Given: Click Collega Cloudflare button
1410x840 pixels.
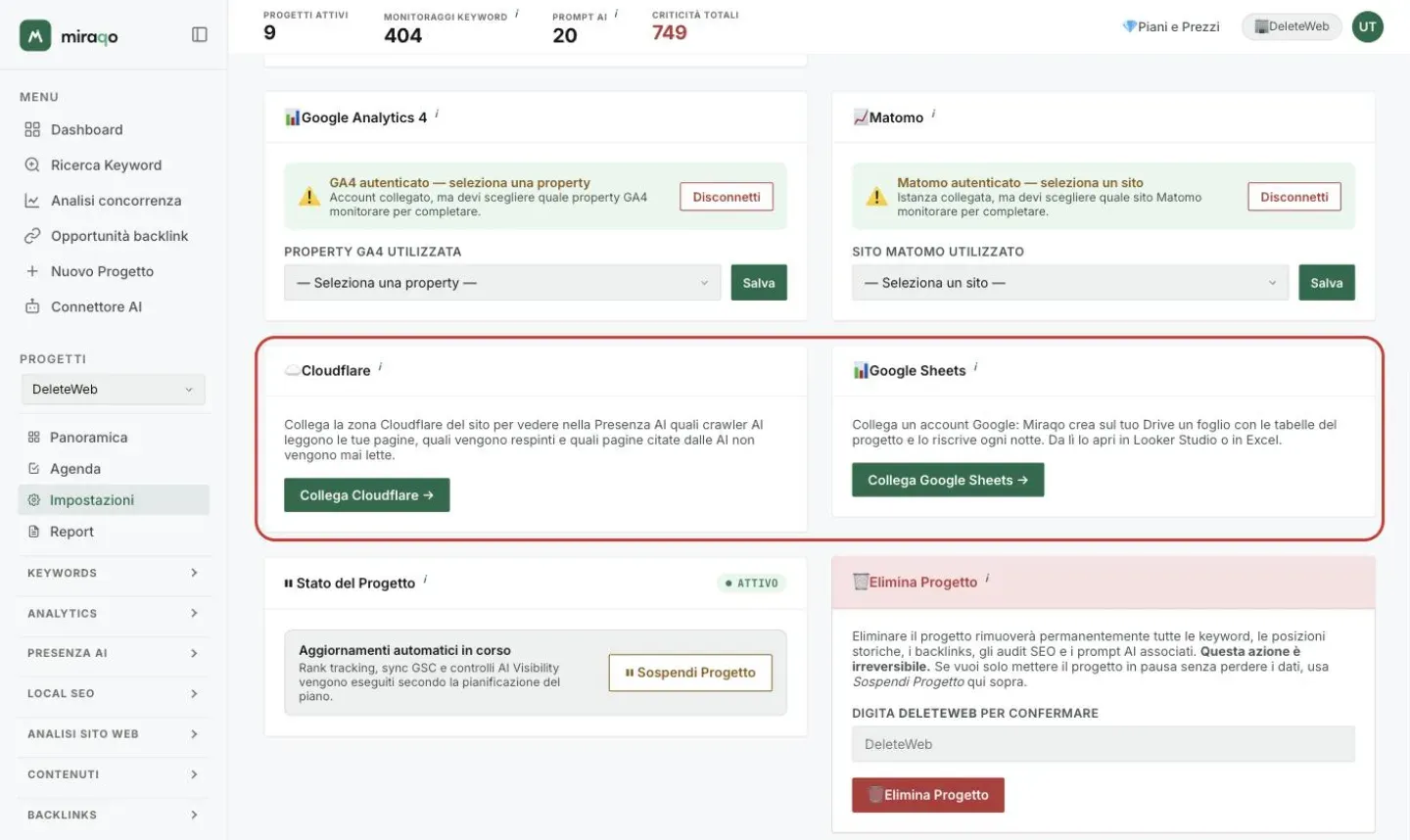Looking at the screenshot, I should point(367,495).
